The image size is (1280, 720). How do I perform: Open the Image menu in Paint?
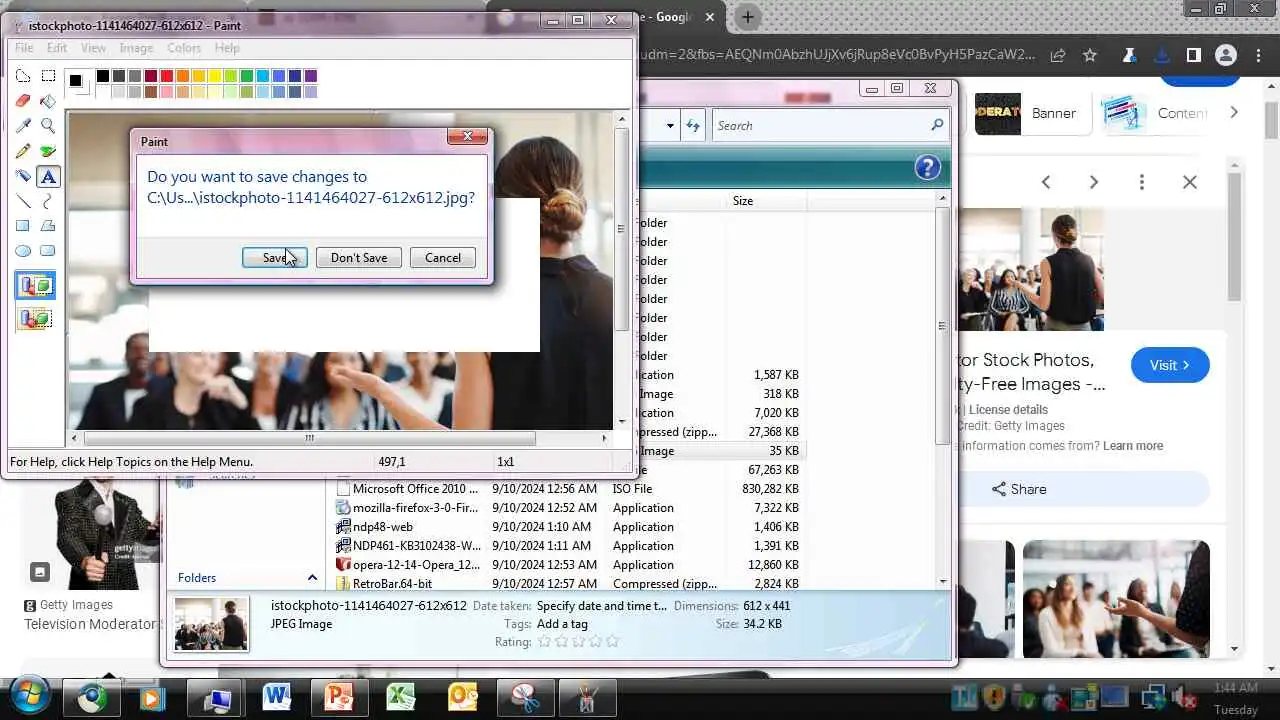[x=136, y=48]
